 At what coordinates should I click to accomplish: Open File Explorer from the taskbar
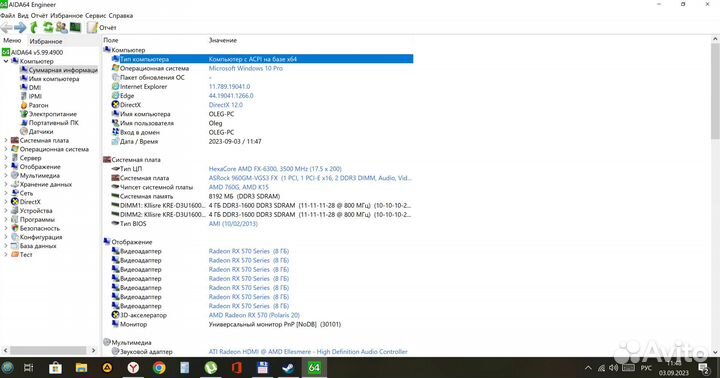[81, 368]
